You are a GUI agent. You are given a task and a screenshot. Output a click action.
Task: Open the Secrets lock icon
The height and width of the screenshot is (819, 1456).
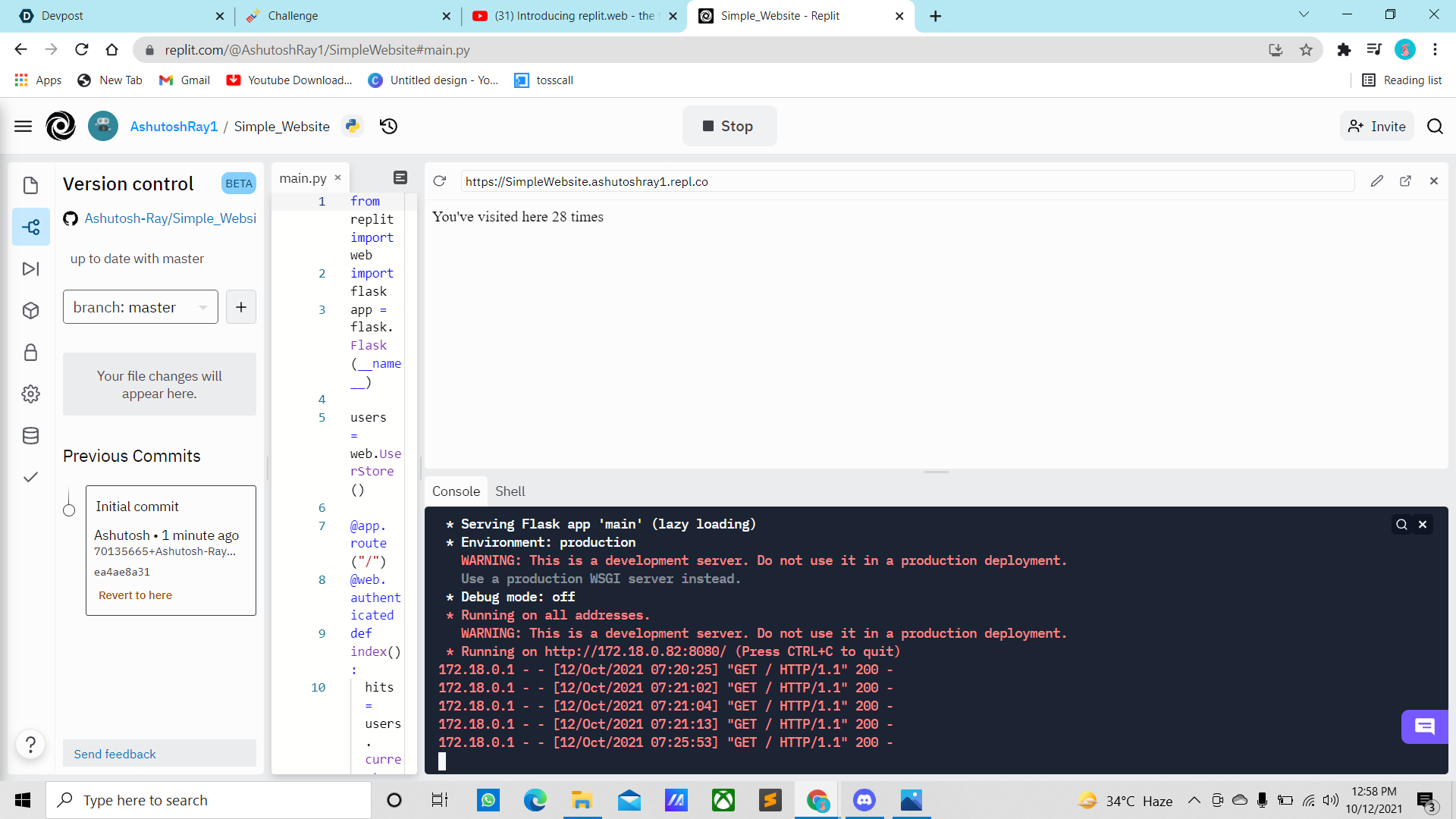[x=30, y=352]
